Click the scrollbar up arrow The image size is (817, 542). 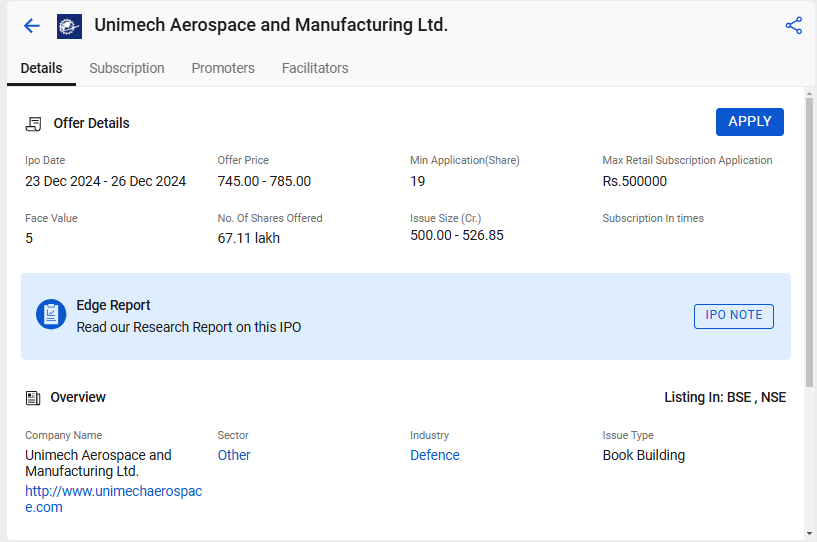click(x=809, y=94)
